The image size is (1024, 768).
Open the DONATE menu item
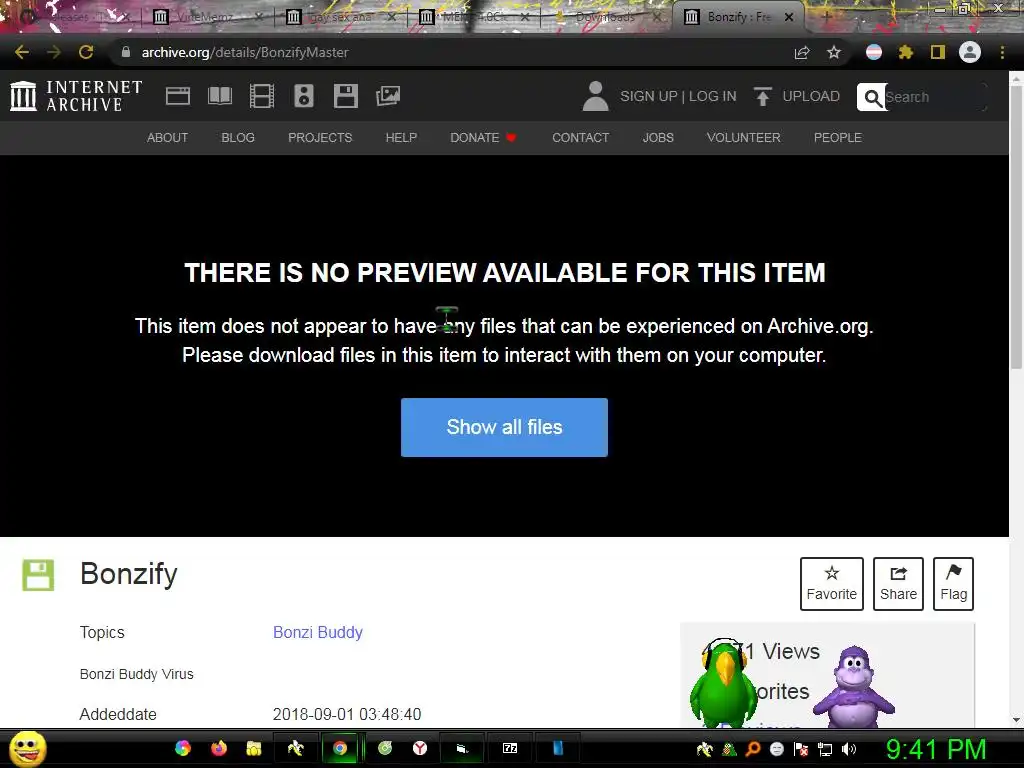tap(483, 138)
